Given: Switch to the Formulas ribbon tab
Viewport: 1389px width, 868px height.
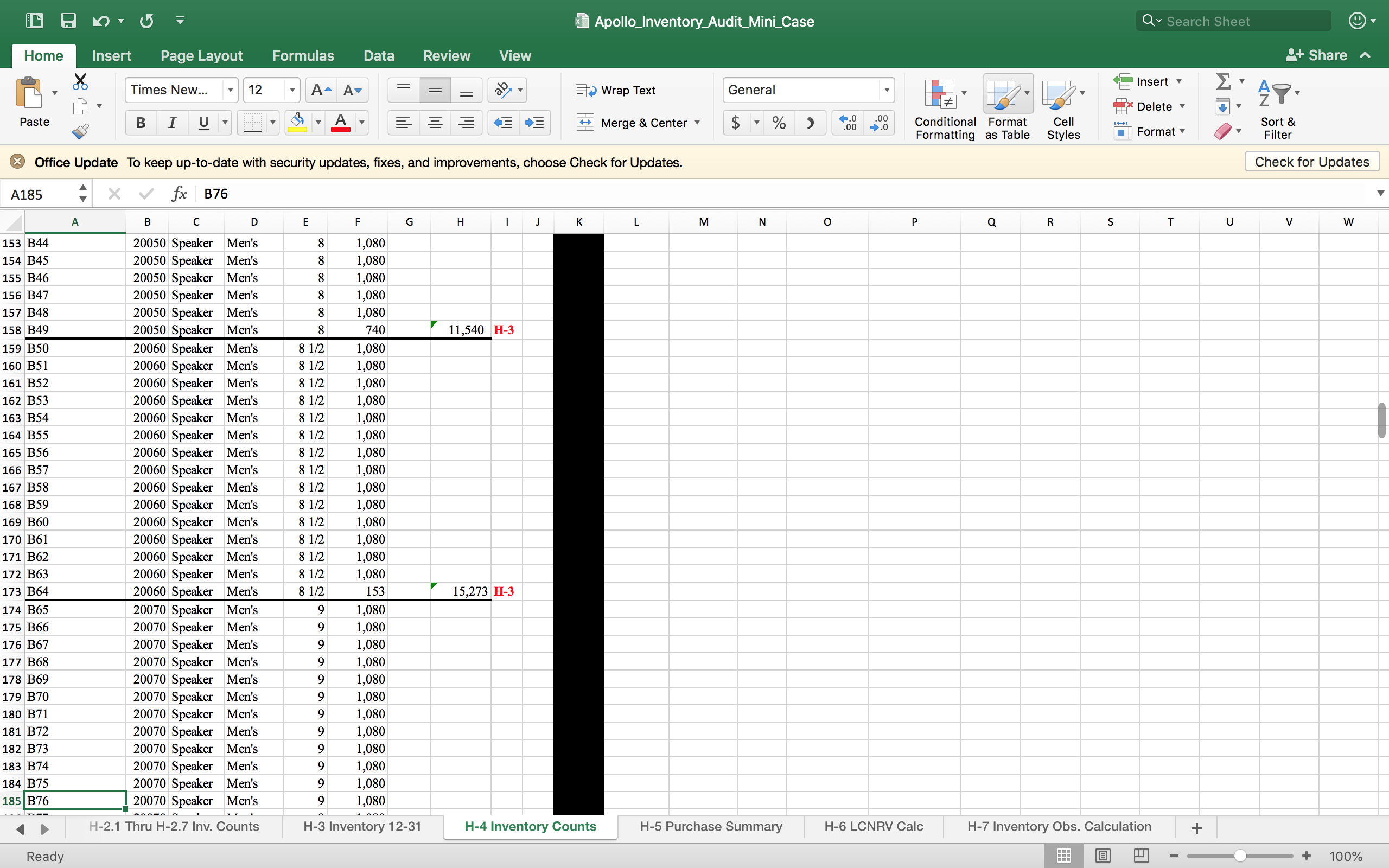Looking at the screenshot, I should point(302,56).
